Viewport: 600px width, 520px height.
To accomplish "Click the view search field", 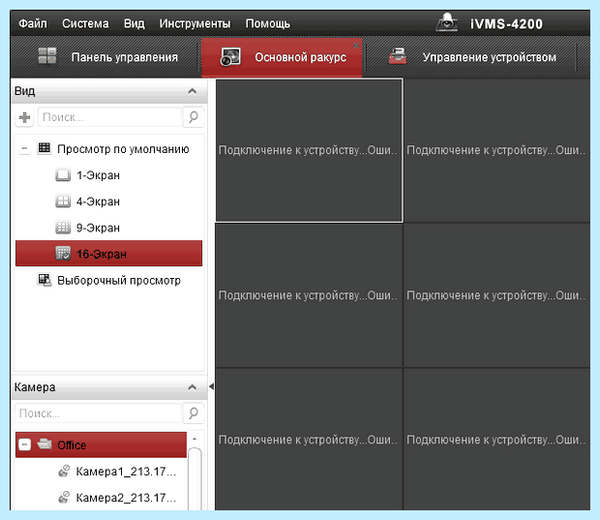I will (110, 117).
